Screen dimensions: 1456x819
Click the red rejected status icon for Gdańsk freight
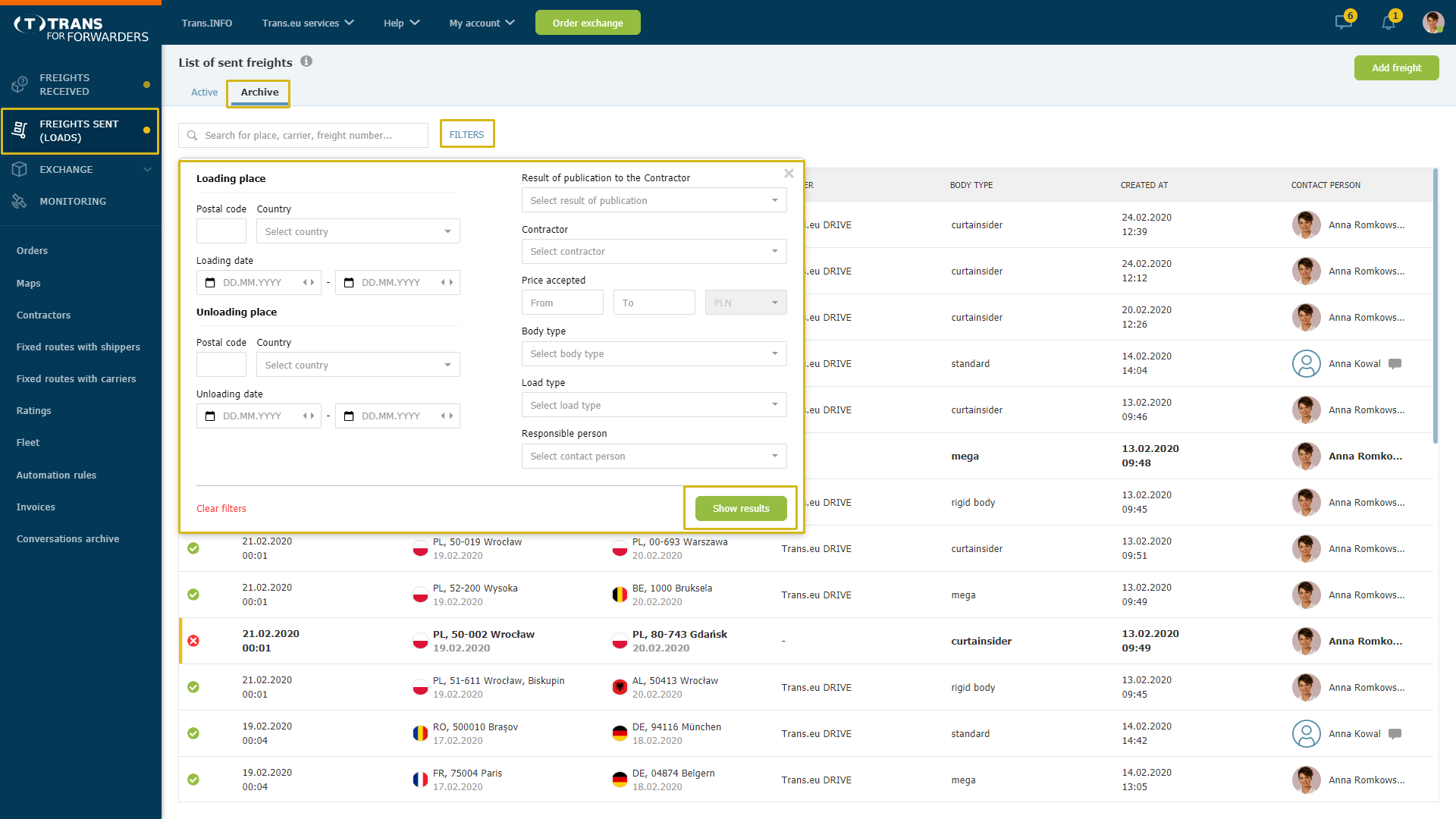click(193, 641)
